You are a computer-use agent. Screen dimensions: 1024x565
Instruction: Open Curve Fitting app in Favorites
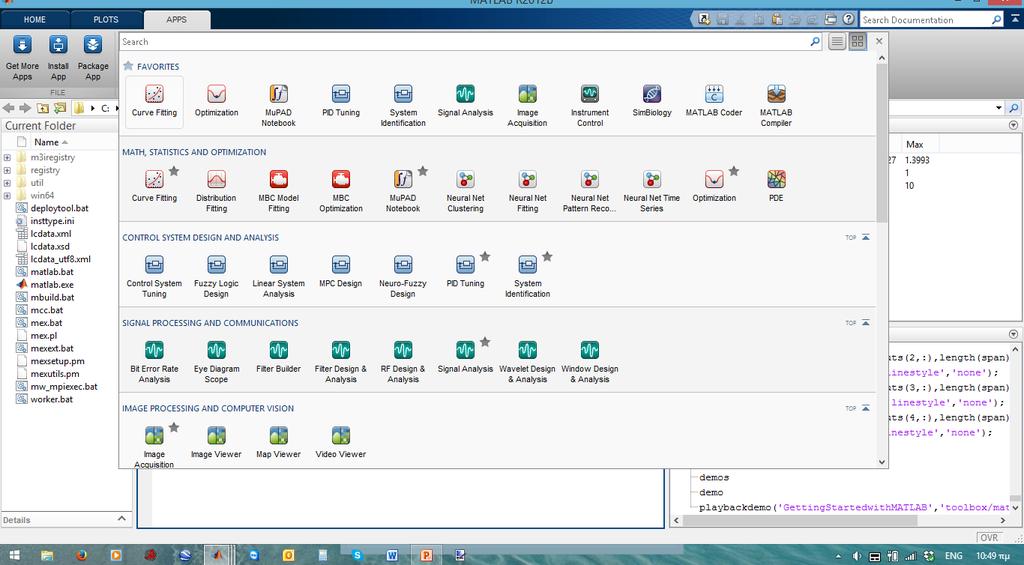tap(154, 102)
